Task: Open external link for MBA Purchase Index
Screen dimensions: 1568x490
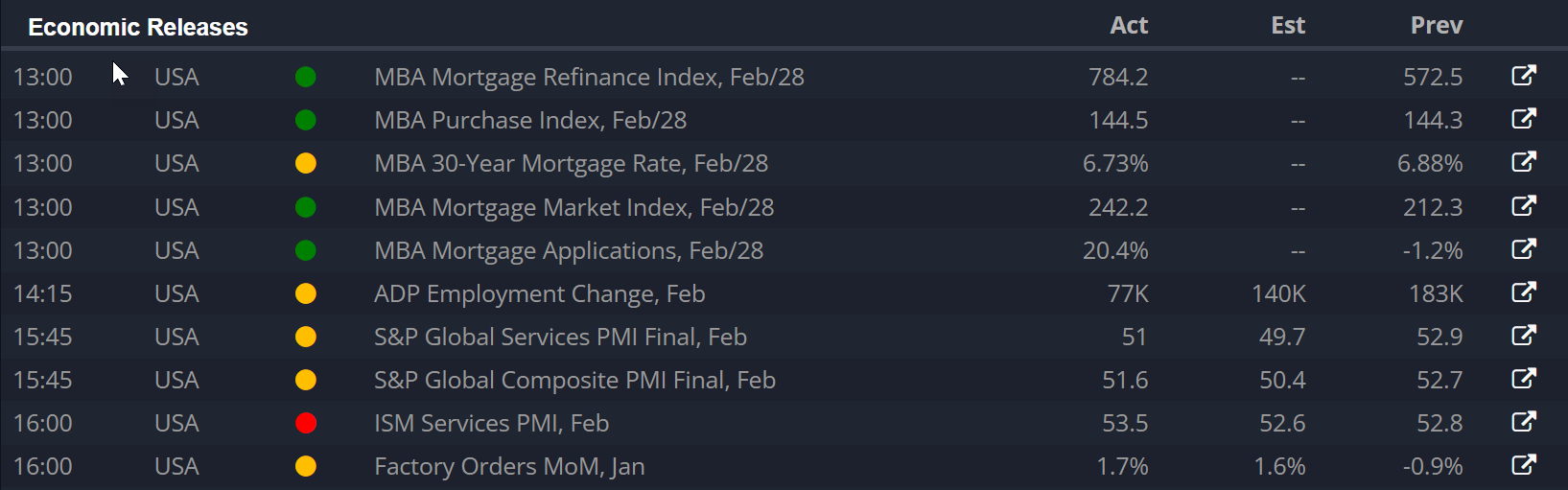Action: coord(1524,119)
